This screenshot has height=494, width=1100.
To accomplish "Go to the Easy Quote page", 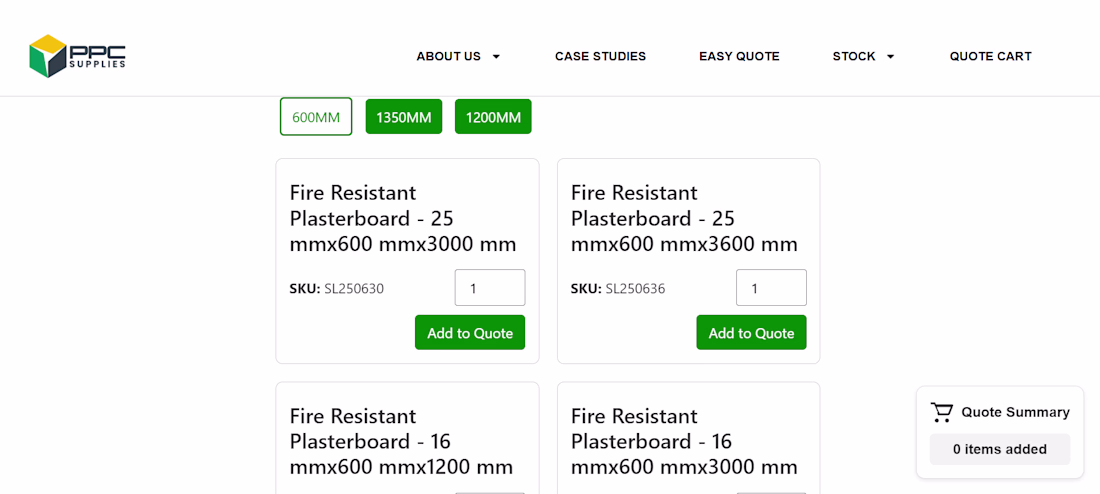I will point(739,57).
